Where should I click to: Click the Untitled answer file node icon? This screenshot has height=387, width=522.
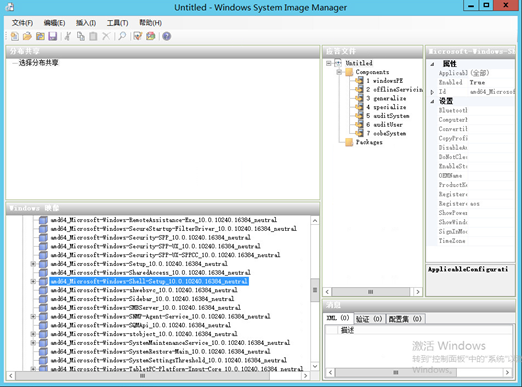coord(338,63)
